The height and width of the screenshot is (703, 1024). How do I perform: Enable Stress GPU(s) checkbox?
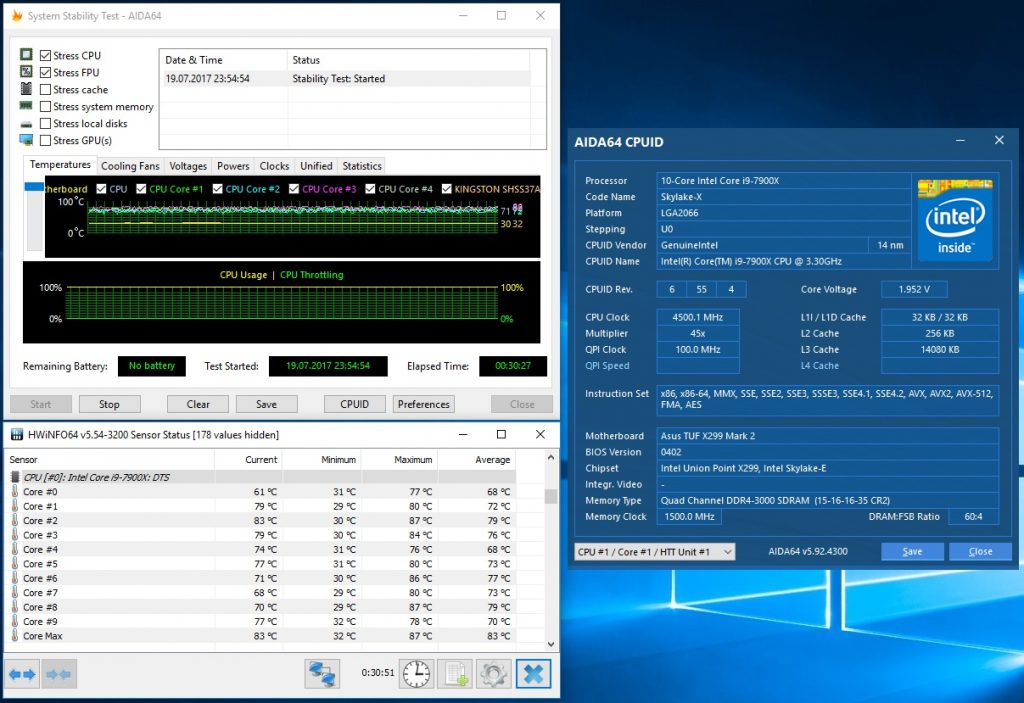tap(46, 140)
